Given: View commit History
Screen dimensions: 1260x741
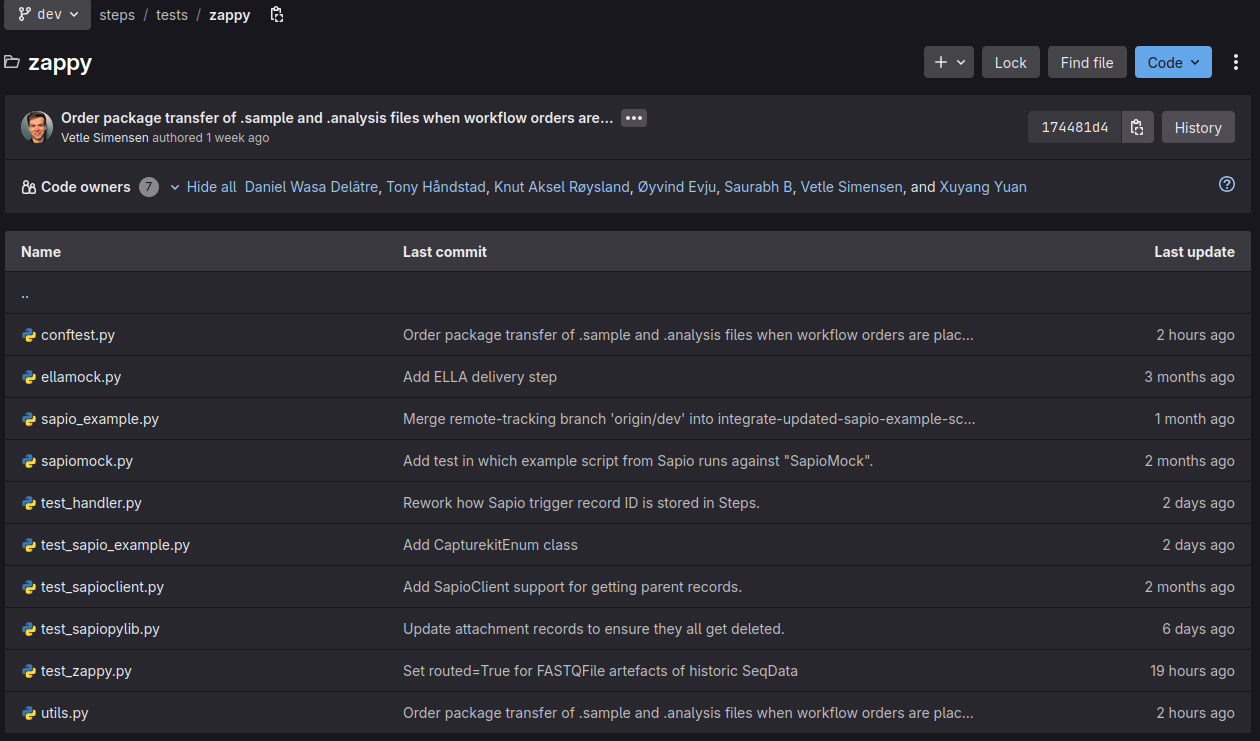Looking at the screenshot, I should pos(1198,127).
